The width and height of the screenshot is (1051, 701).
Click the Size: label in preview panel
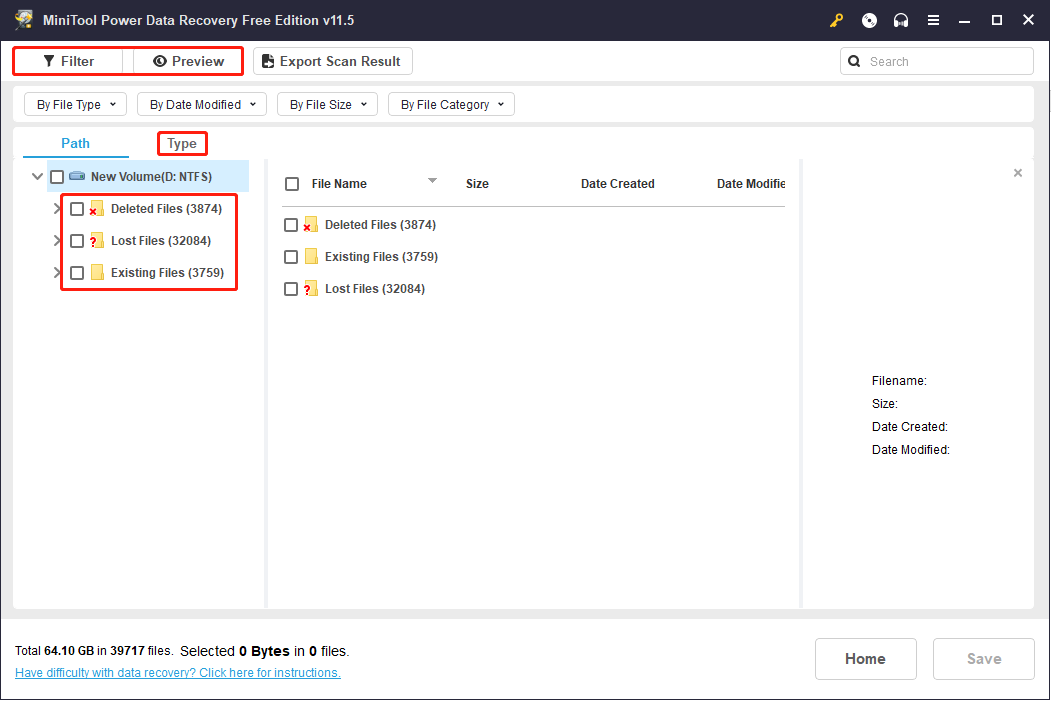pyautogui.click(x=885, y=403)
